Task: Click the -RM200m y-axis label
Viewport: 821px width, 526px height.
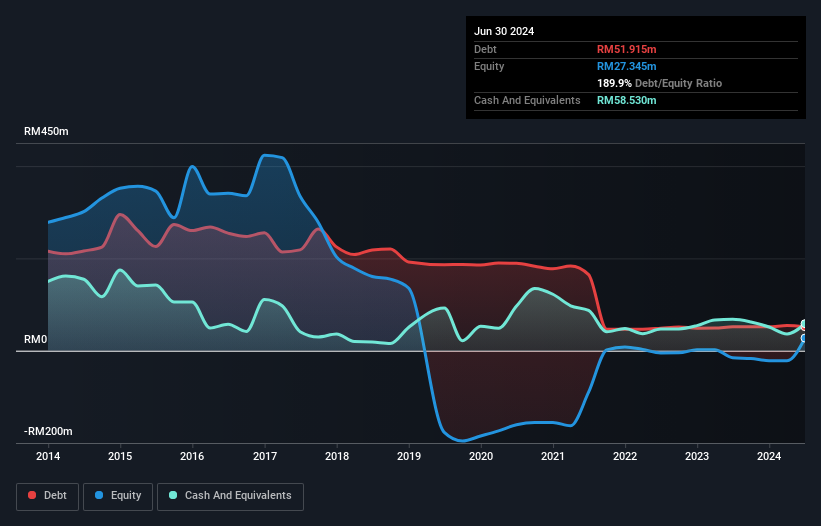Action: click(48, 432)
